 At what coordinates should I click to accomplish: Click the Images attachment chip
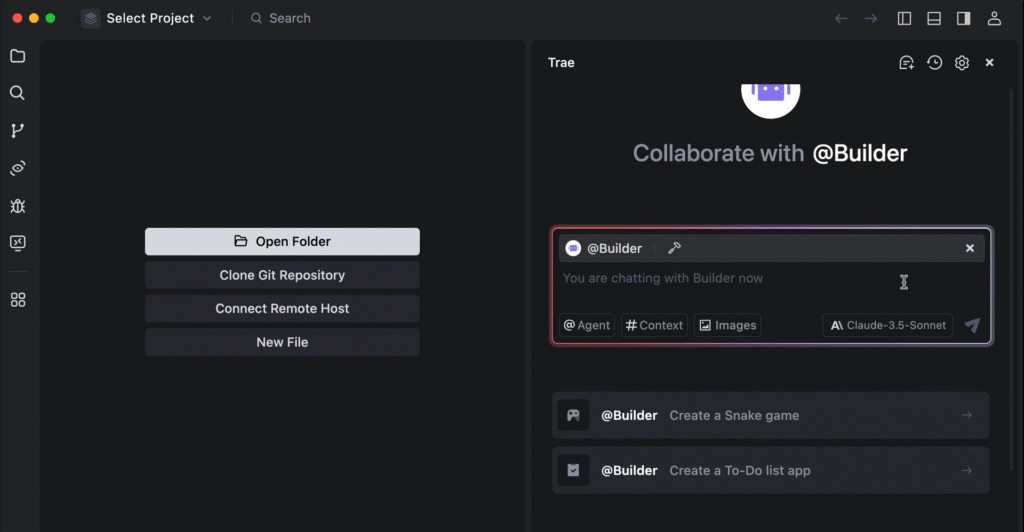pos(728,325)
